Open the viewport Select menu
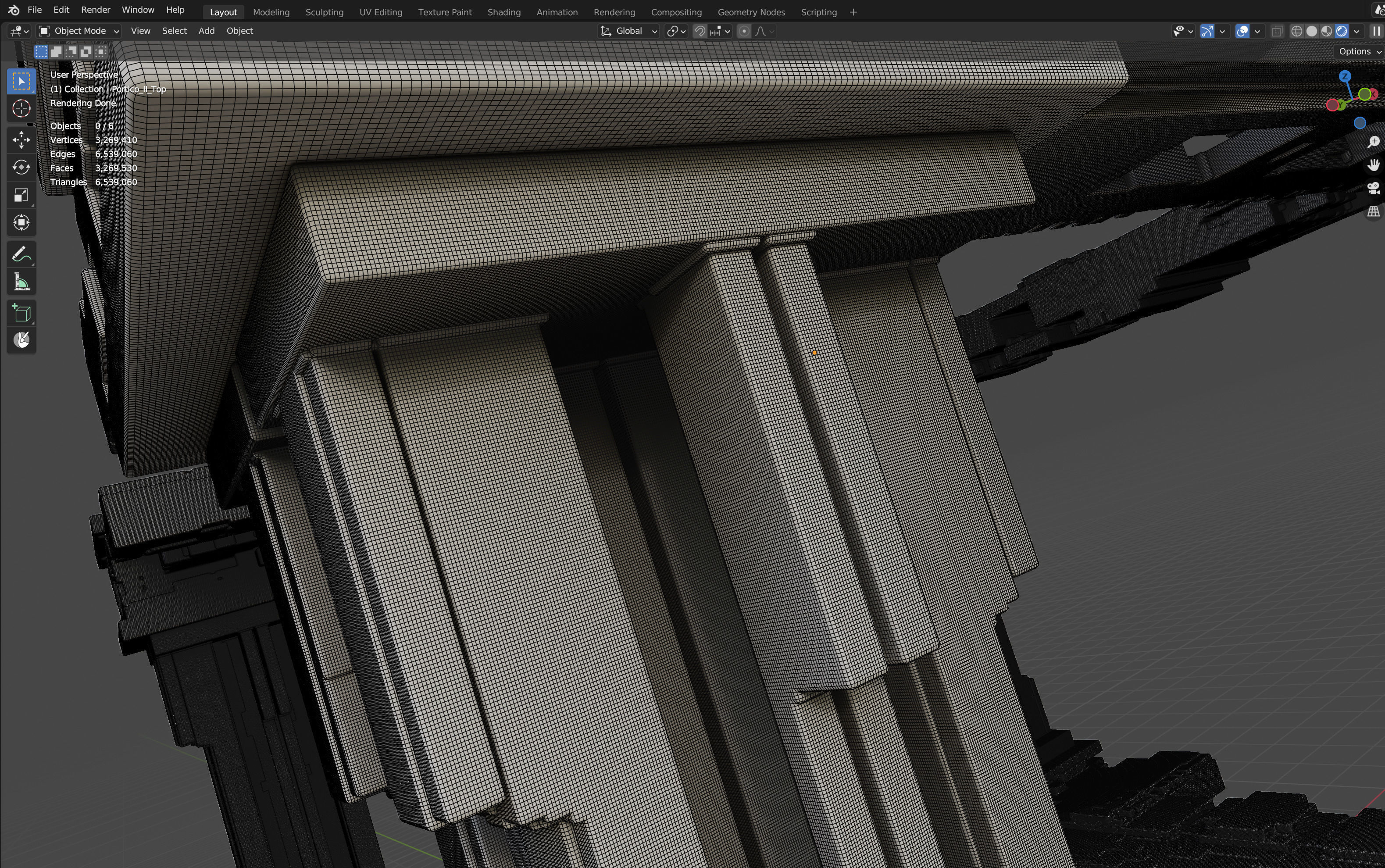 click(x=174, y=31)
